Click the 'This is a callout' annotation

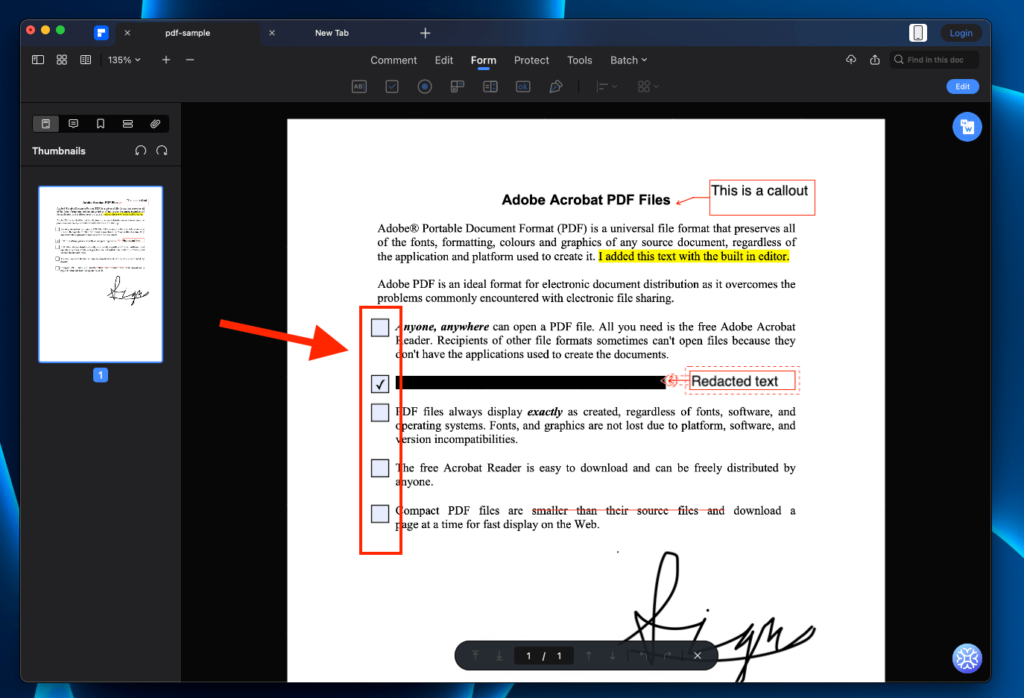click(762, 197)
